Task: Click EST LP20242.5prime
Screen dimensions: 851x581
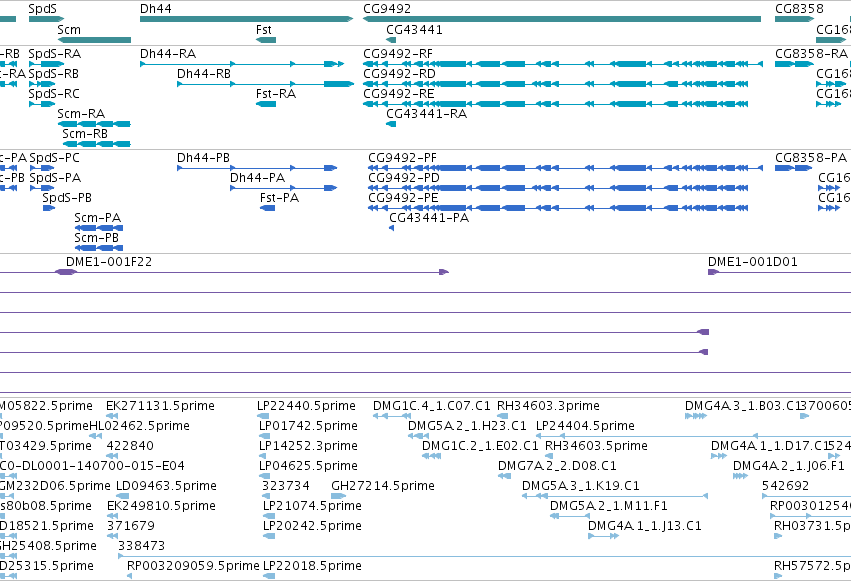Action: pos(269,537)
